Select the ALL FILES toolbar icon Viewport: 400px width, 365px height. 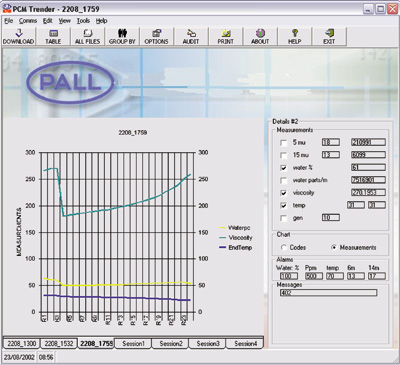click(88, 36)
